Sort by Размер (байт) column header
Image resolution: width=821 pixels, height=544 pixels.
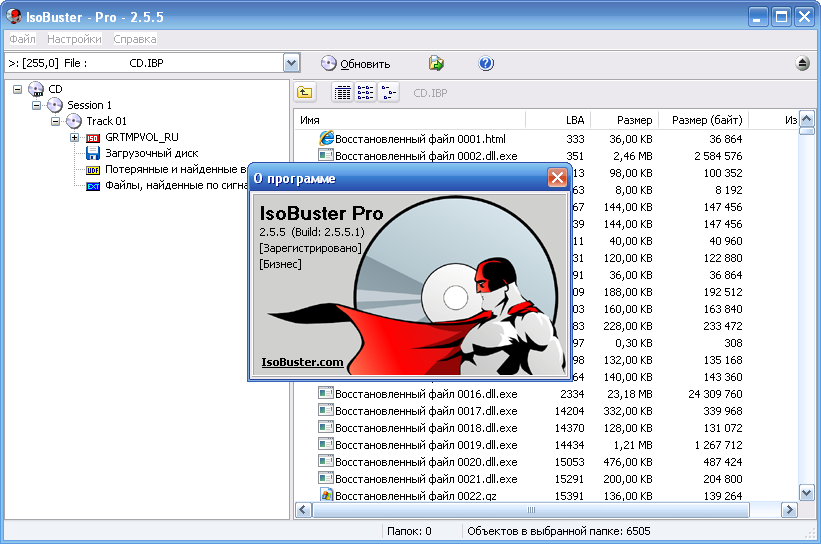click(x=704, y=120)
